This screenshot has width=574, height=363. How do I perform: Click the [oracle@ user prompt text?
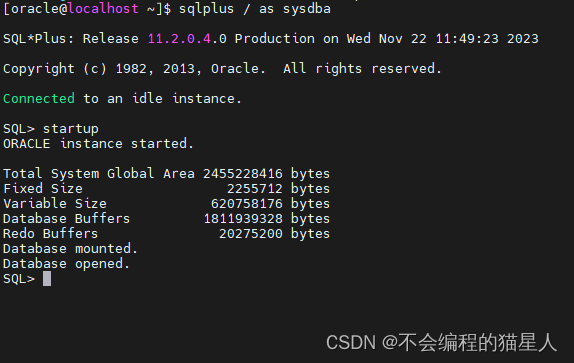36,8
